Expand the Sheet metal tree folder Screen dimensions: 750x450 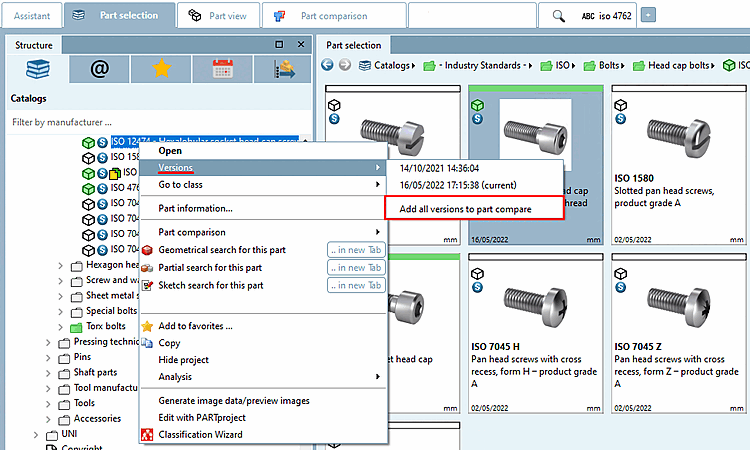point(60,296)
